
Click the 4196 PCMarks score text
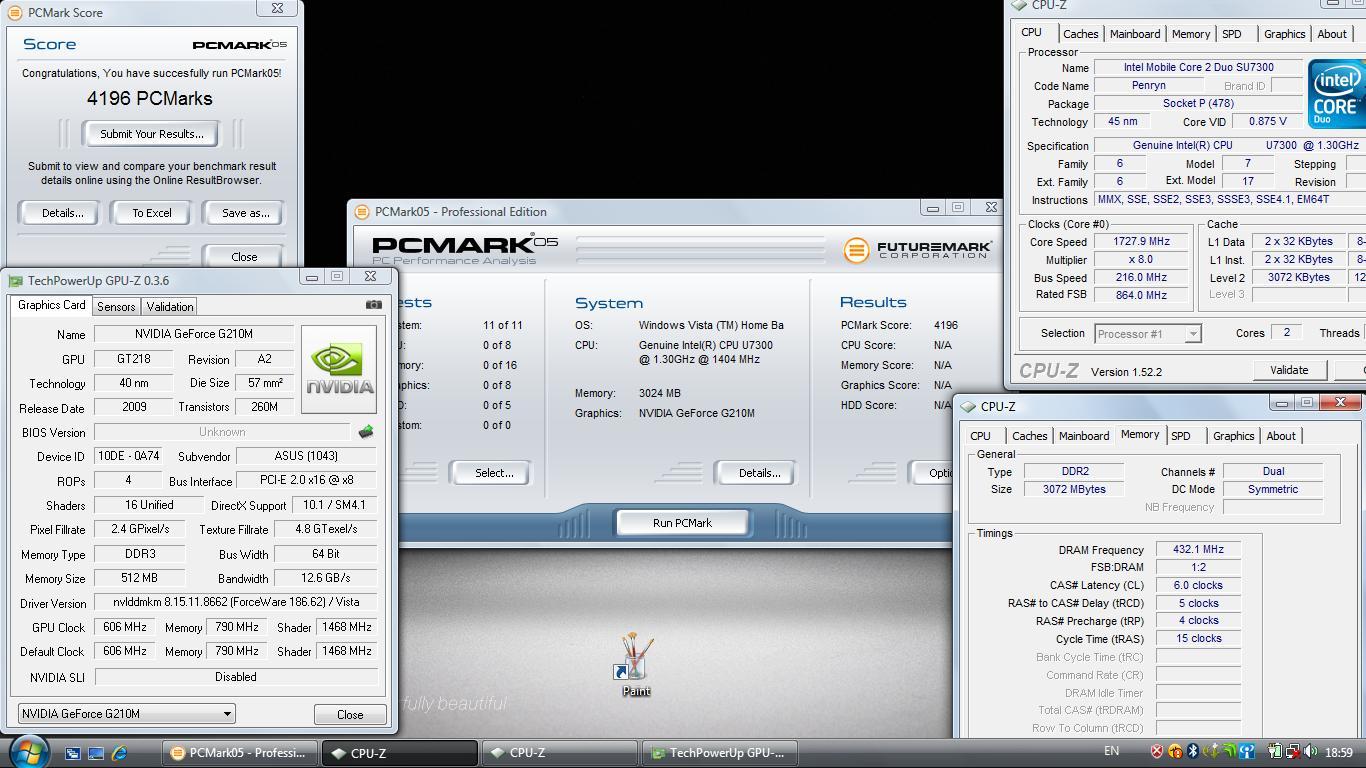[150, 98]
